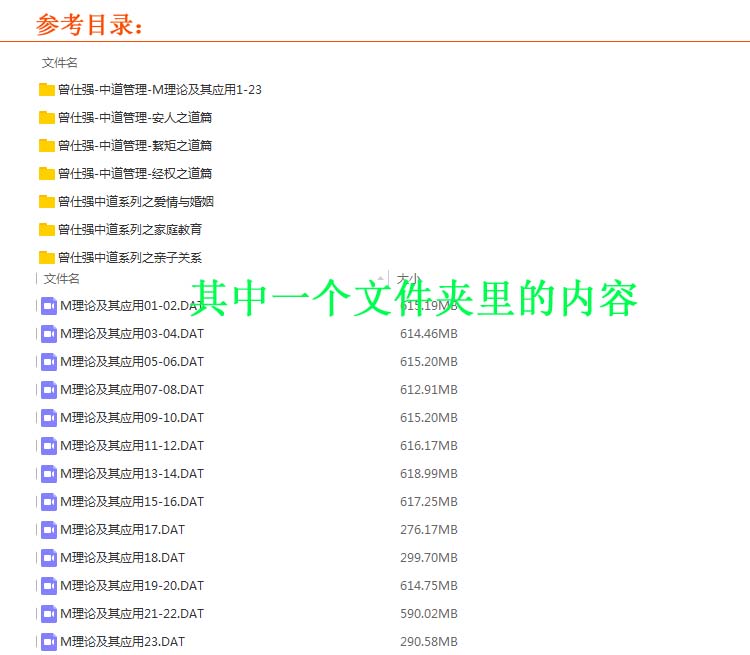Click video icon beside M理论及其应用17.DAT

[49, 530]
